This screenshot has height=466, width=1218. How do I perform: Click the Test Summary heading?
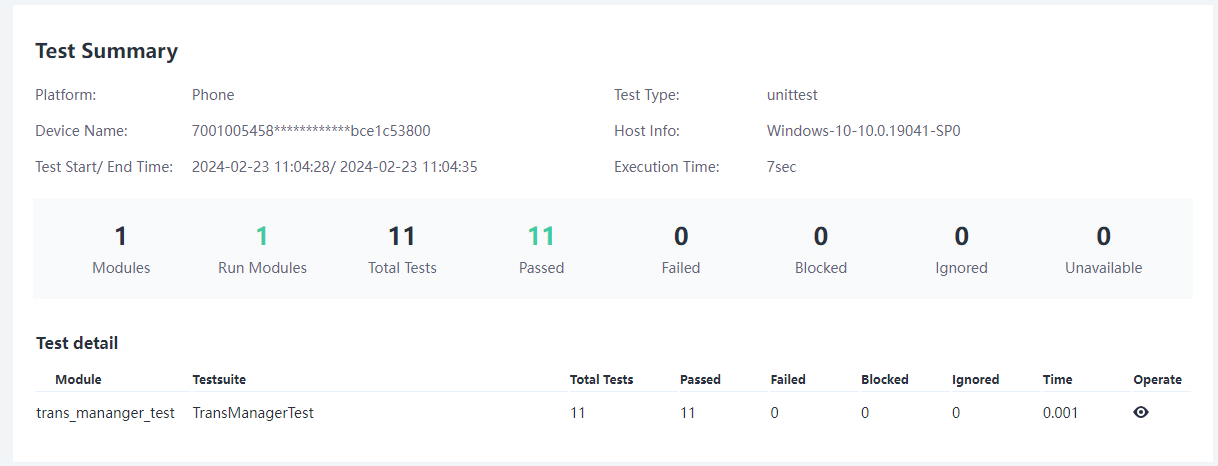[107, 51]
